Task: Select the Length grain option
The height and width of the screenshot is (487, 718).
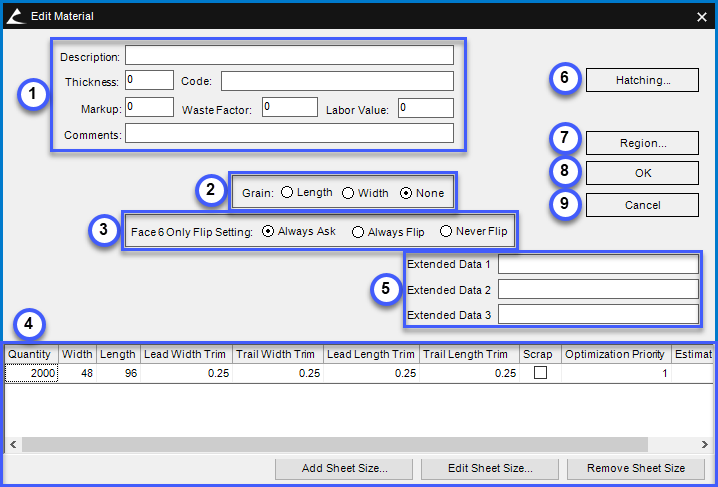Action: click(287, 193)
